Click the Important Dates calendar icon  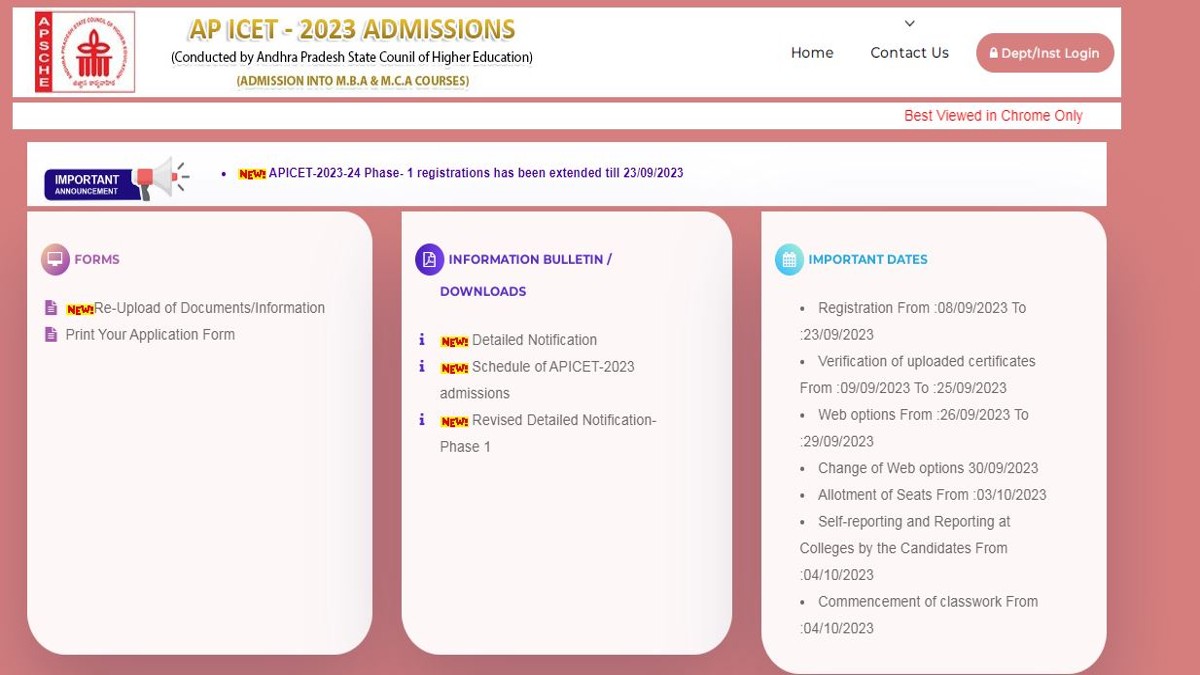[789, 260]
